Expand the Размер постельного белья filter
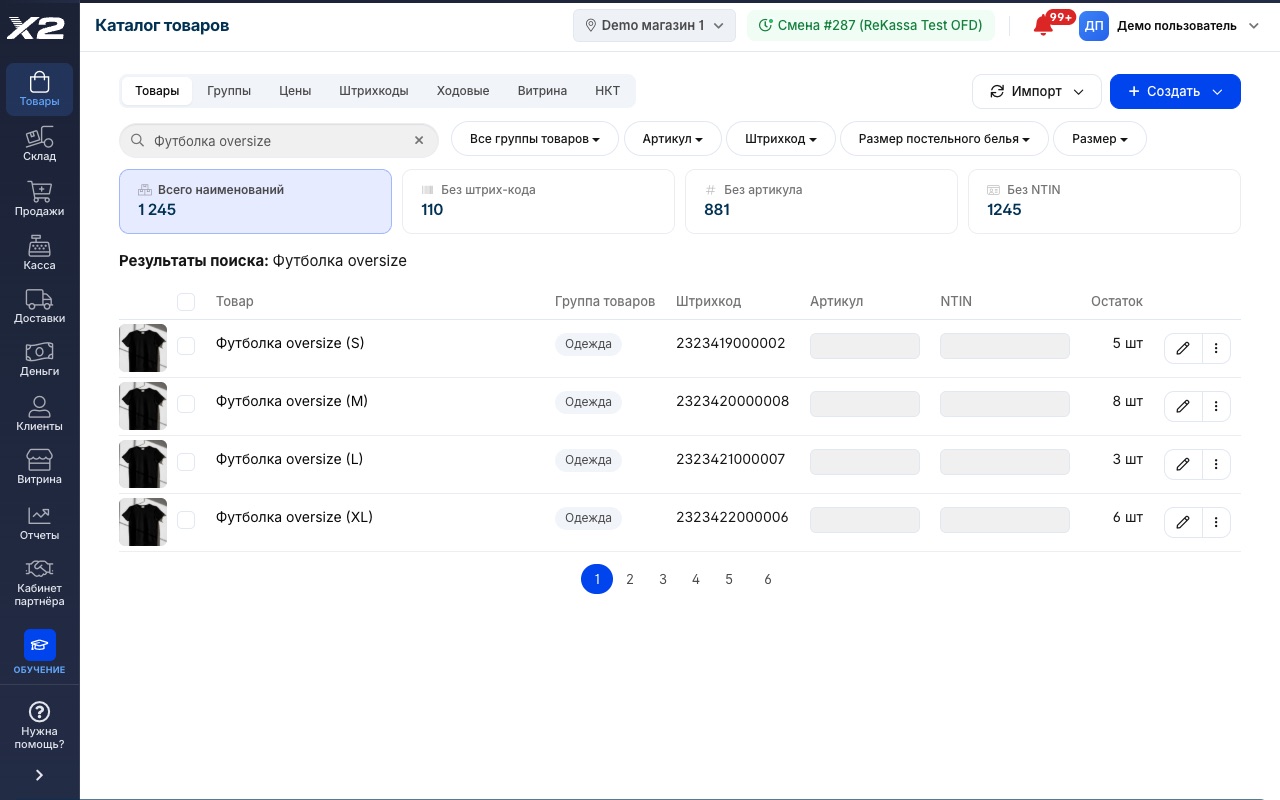This screenshot has width=1280, height=800. (944, 139)
